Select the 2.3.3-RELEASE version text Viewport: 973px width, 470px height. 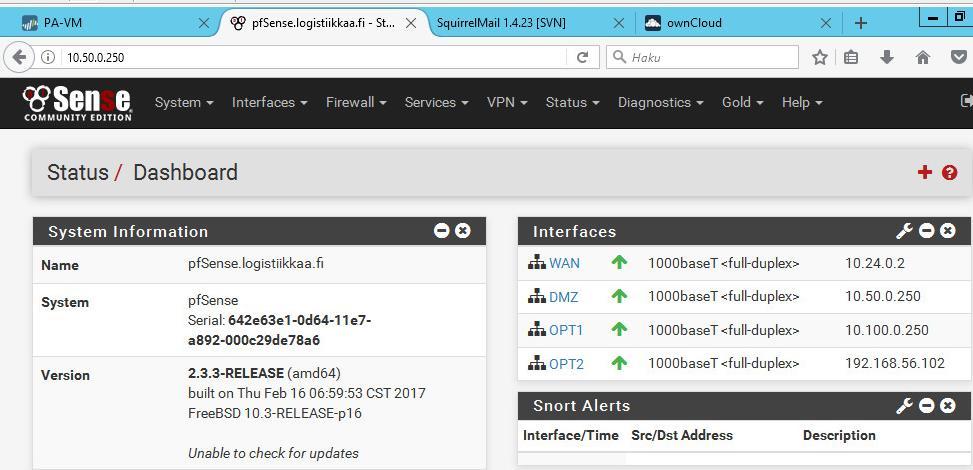click(x=236, y=373)
